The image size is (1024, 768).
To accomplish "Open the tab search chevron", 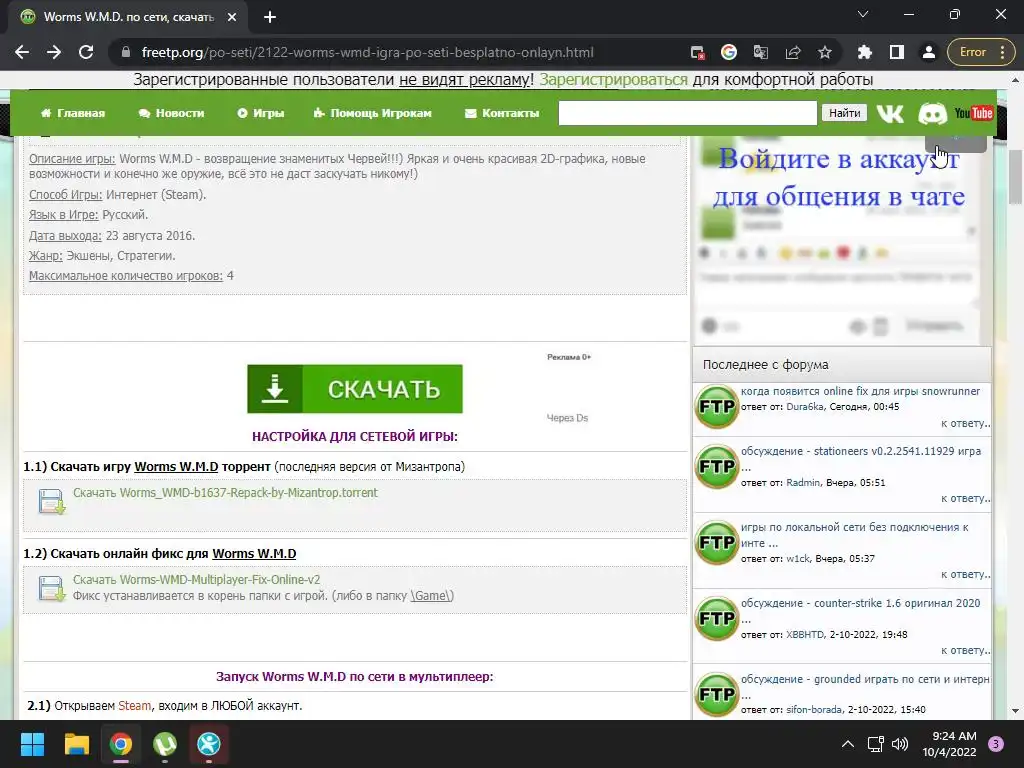I will click(x=863, y=14).
